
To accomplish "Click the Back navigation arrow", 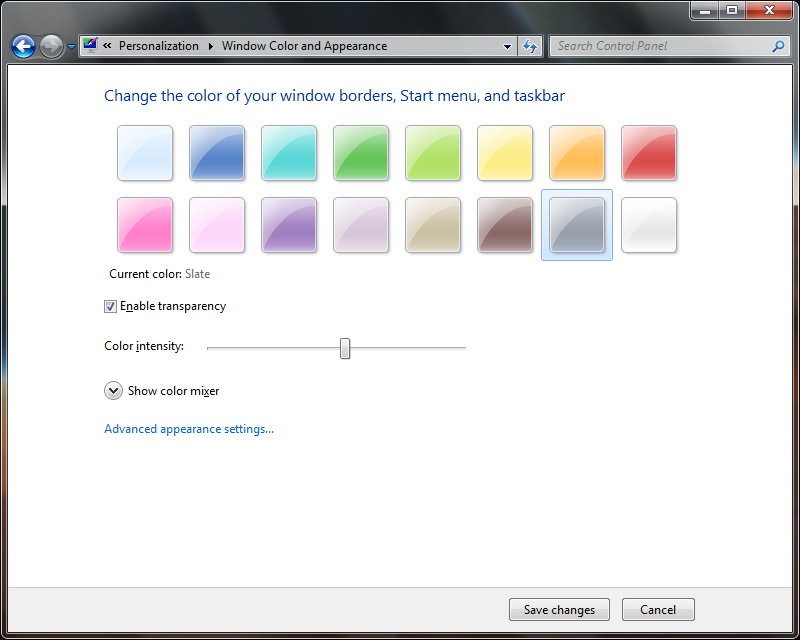I will click(x=22, y=46).
